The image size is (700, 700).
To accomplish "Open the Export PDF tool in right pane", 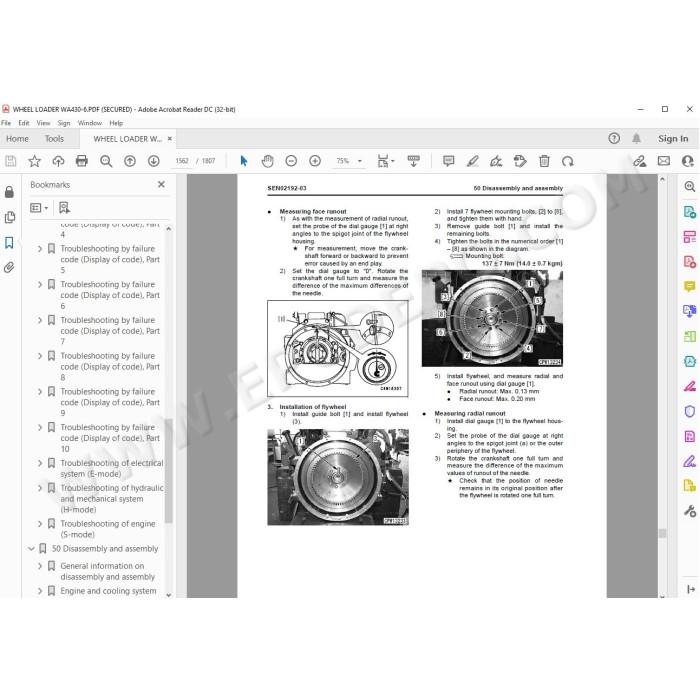I will 690,212.
